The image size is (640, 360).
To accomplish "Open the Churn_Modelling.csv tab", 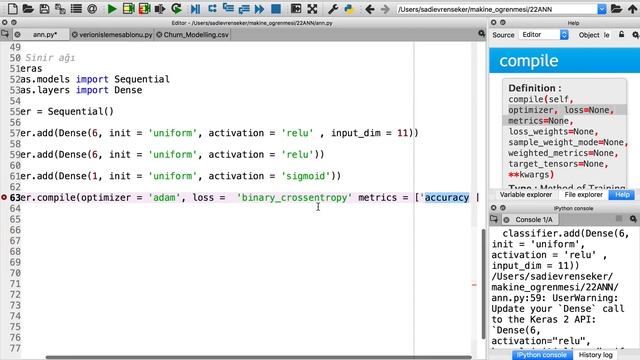I will tap(196, 35).
